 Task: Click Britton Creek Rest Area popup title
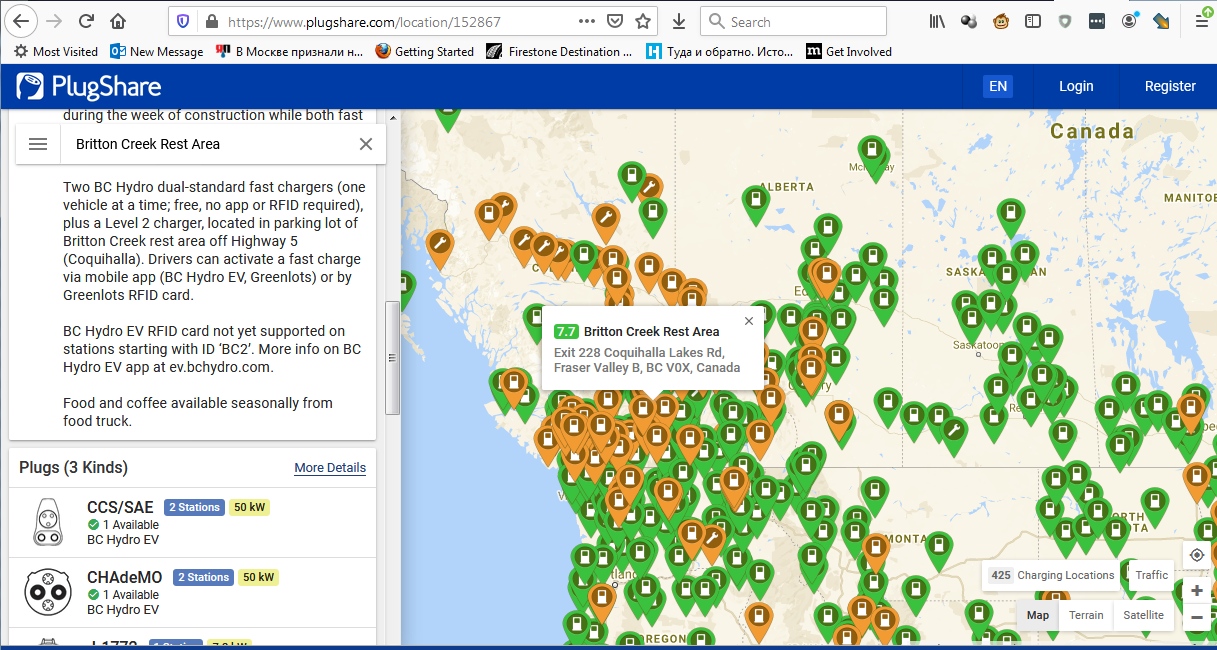click(x=652, y=331)
